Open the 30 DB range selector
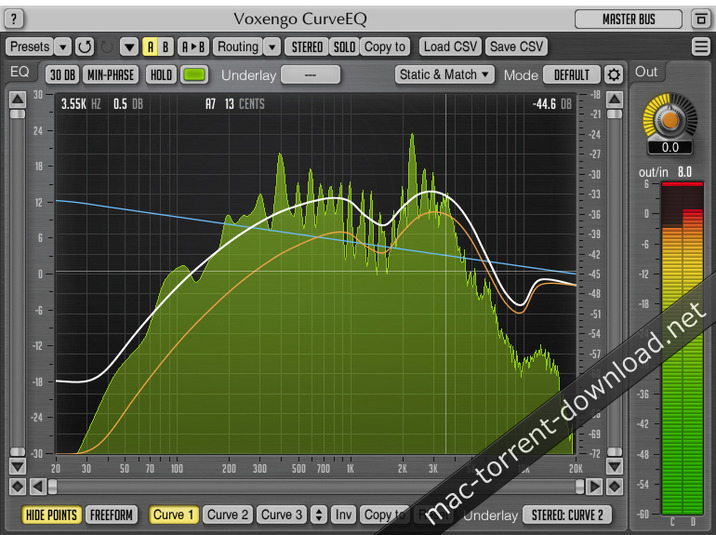The width and height of the screenshot is (716, 535). point(63,74)
